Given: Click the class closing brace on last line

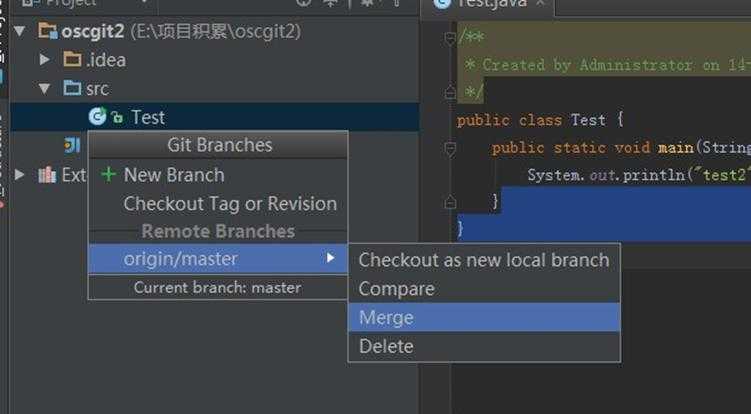Looking at the screenshot, I should pyautogui.click(x=460, y=230).
